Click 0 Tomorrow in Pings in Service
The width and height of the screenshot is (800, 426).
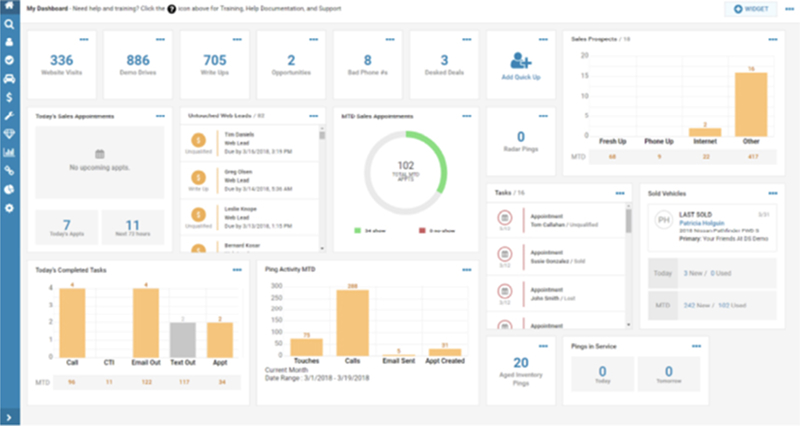[x=669, y=371]
